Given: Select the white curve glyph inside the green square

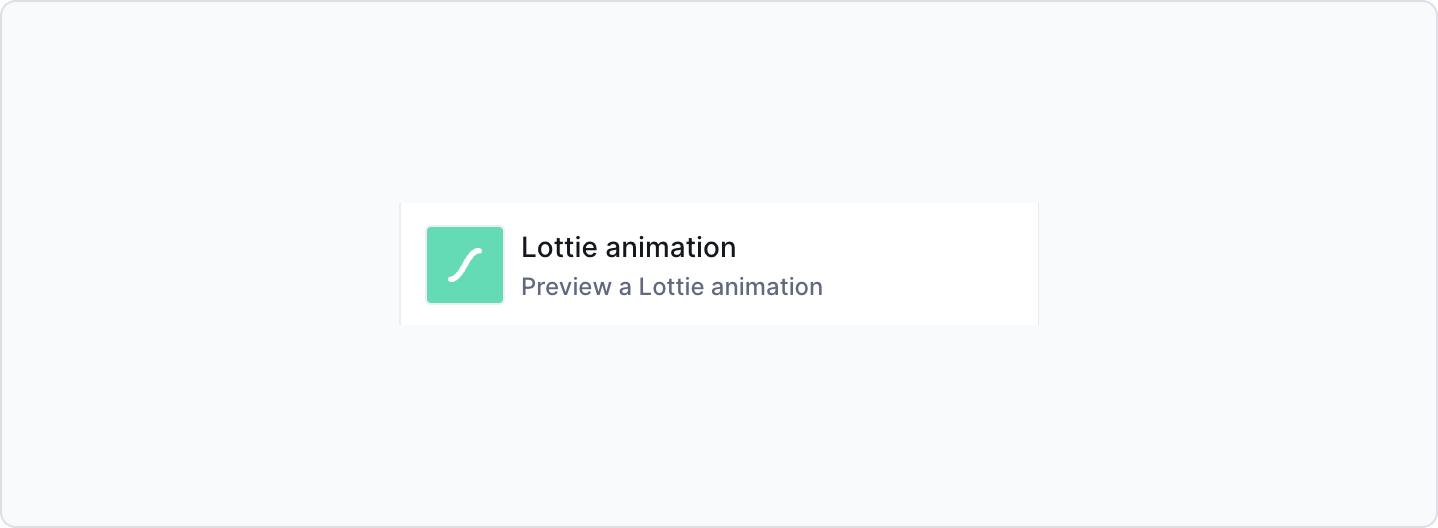Looking at the screenshot, I should pos(465,265).
